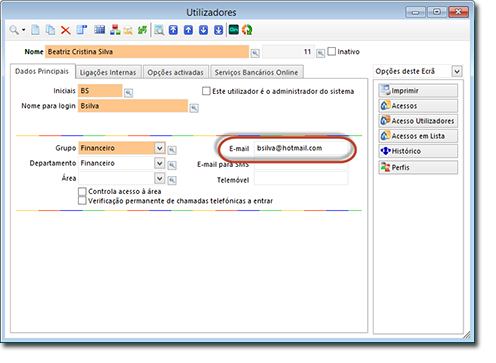This screenshot has height=363, width=496.
Task: Click the E-mail para SMS field
Action: [x=301, y=165]
